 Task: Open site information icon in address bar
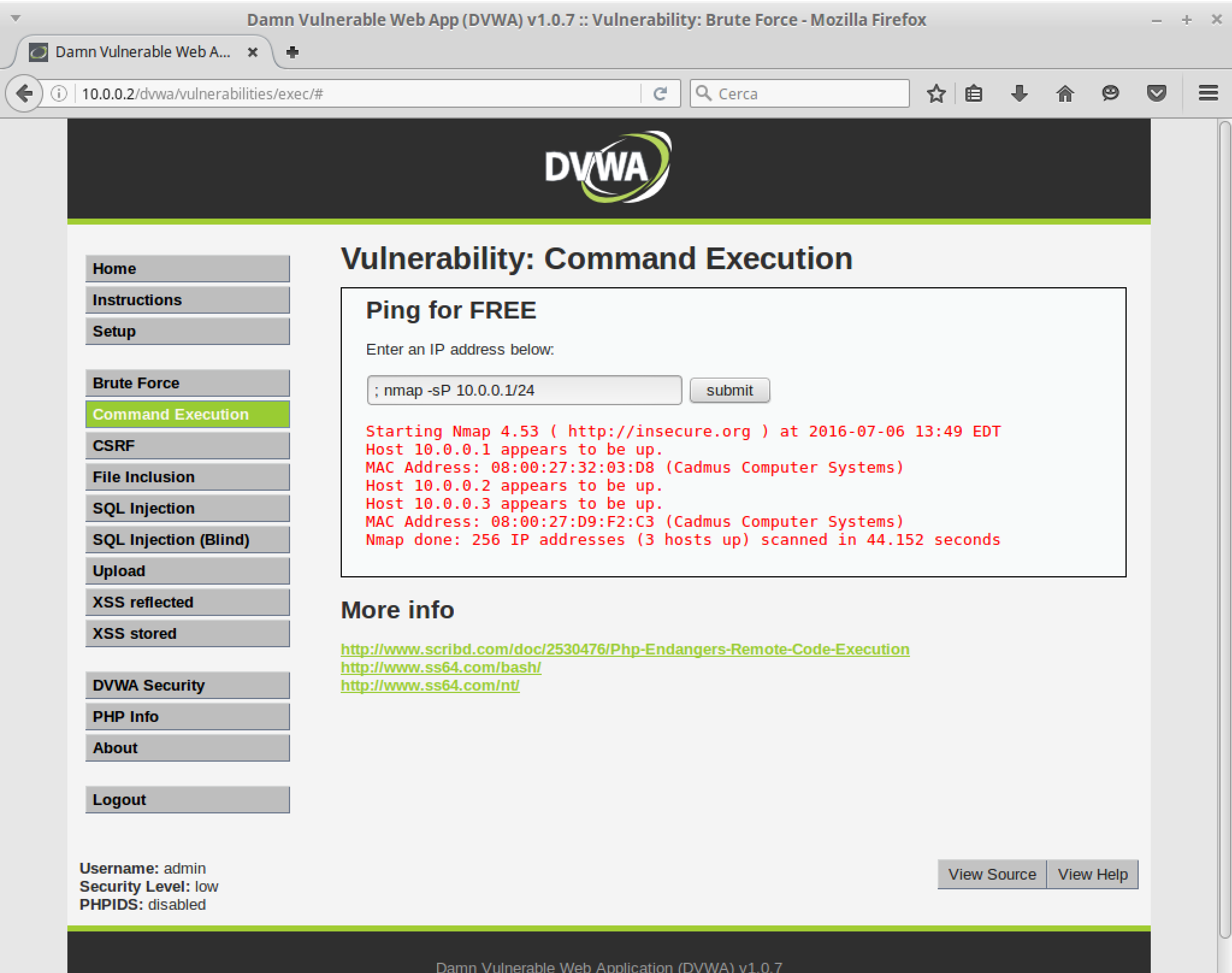(59, 93)
